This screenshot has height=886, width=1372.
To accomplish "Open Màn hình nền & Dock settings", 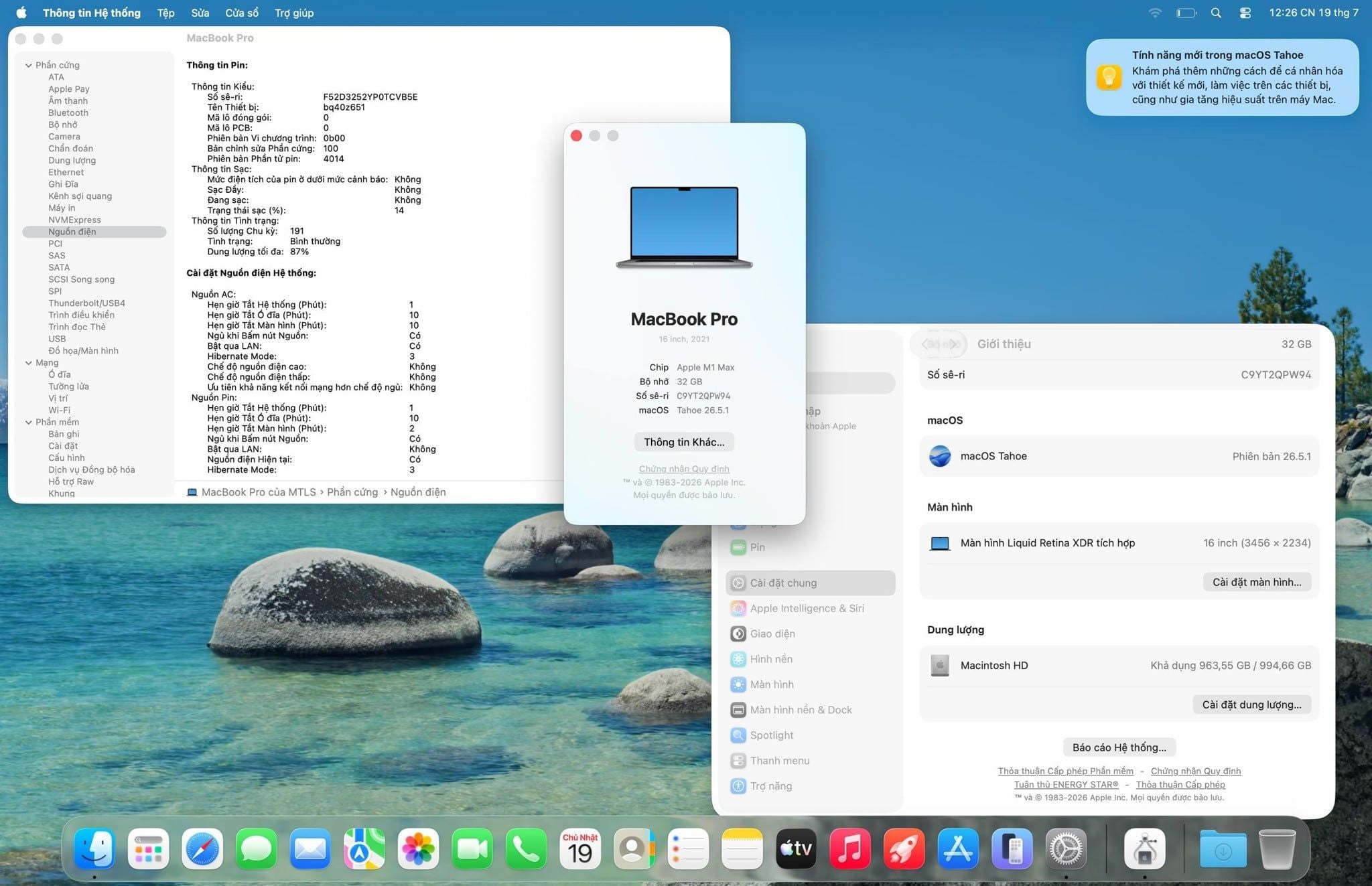I will (811, 710).
